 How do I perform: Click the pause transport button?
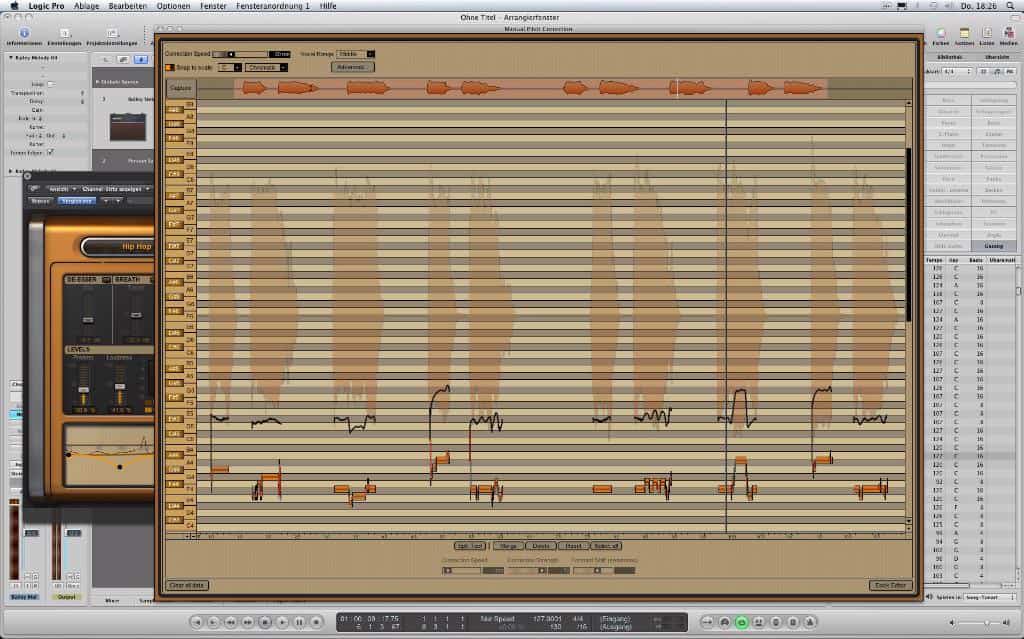point(299,622)
